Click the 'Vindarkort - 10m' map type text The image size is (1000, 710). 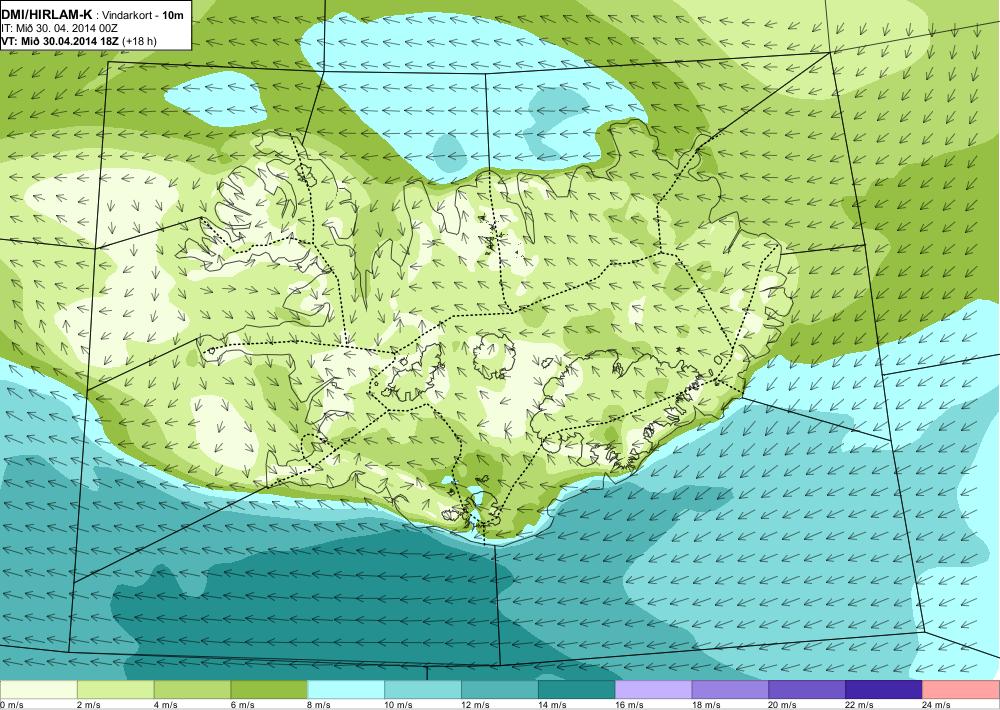pyautogui.click(x=142, y=16)
